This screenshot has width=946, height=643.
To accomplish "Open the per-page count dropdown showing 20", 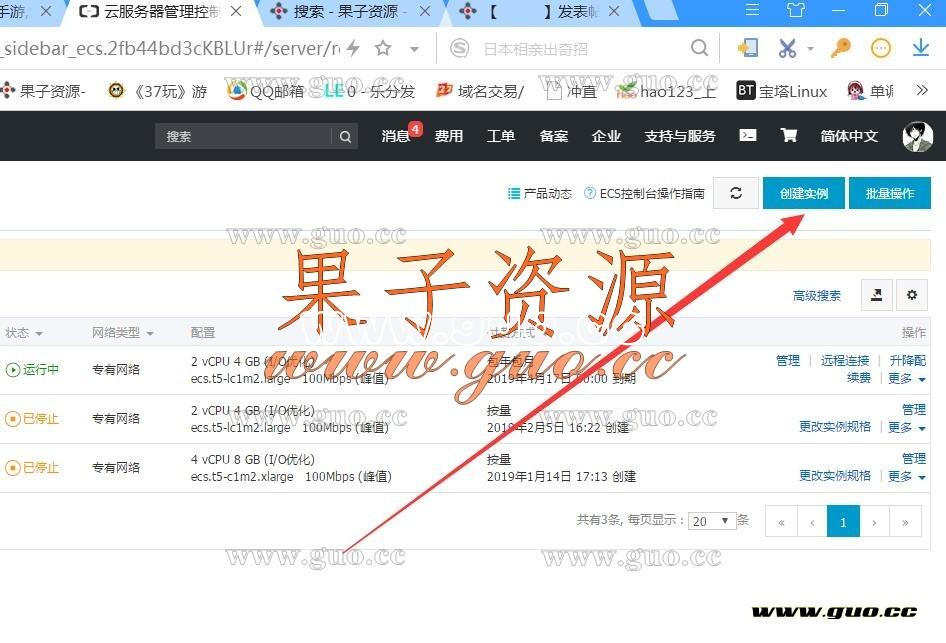I will pos(713,521).
